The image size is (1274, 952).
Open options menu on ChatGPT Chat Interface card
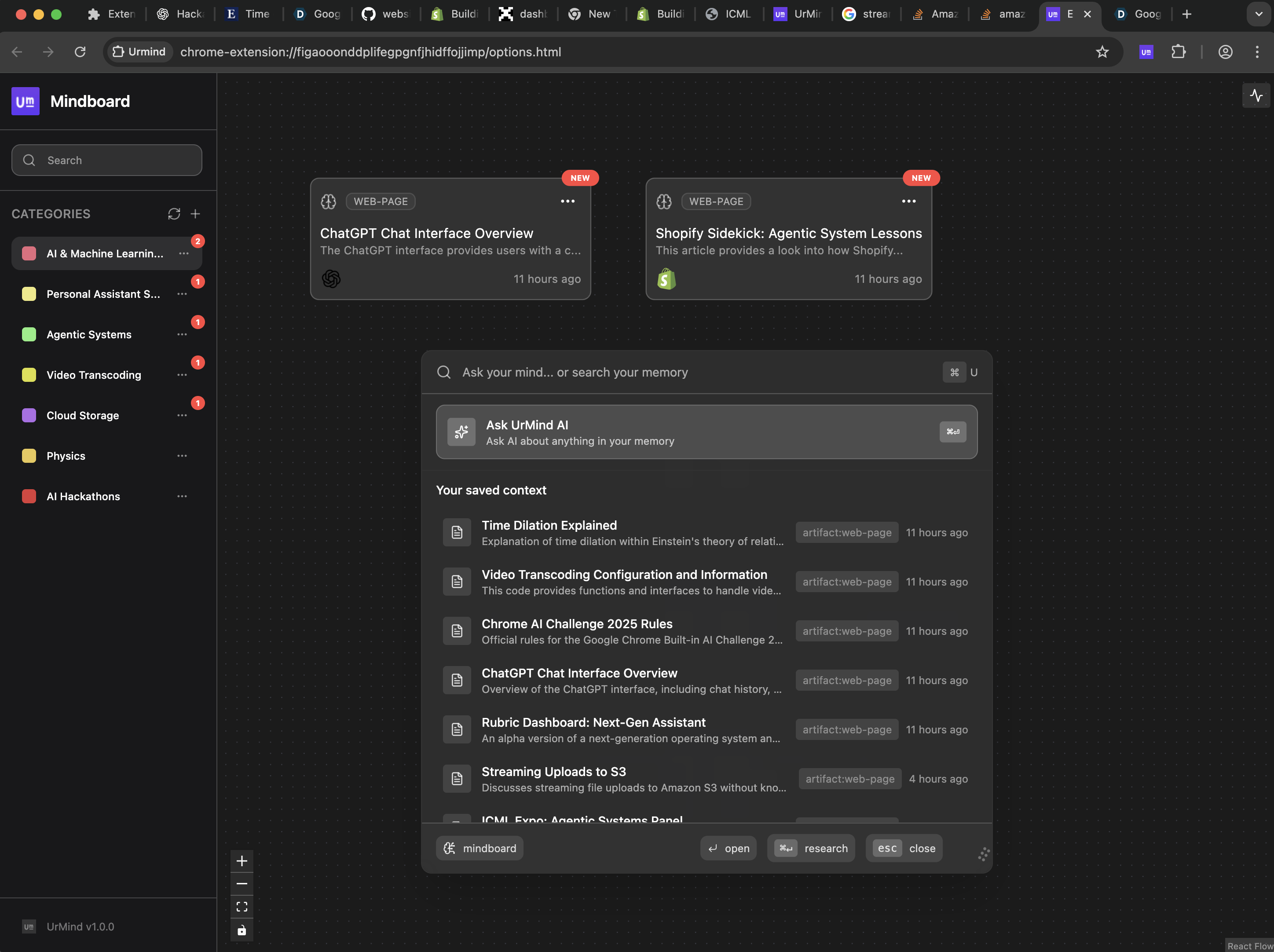[x=567, y=201]
